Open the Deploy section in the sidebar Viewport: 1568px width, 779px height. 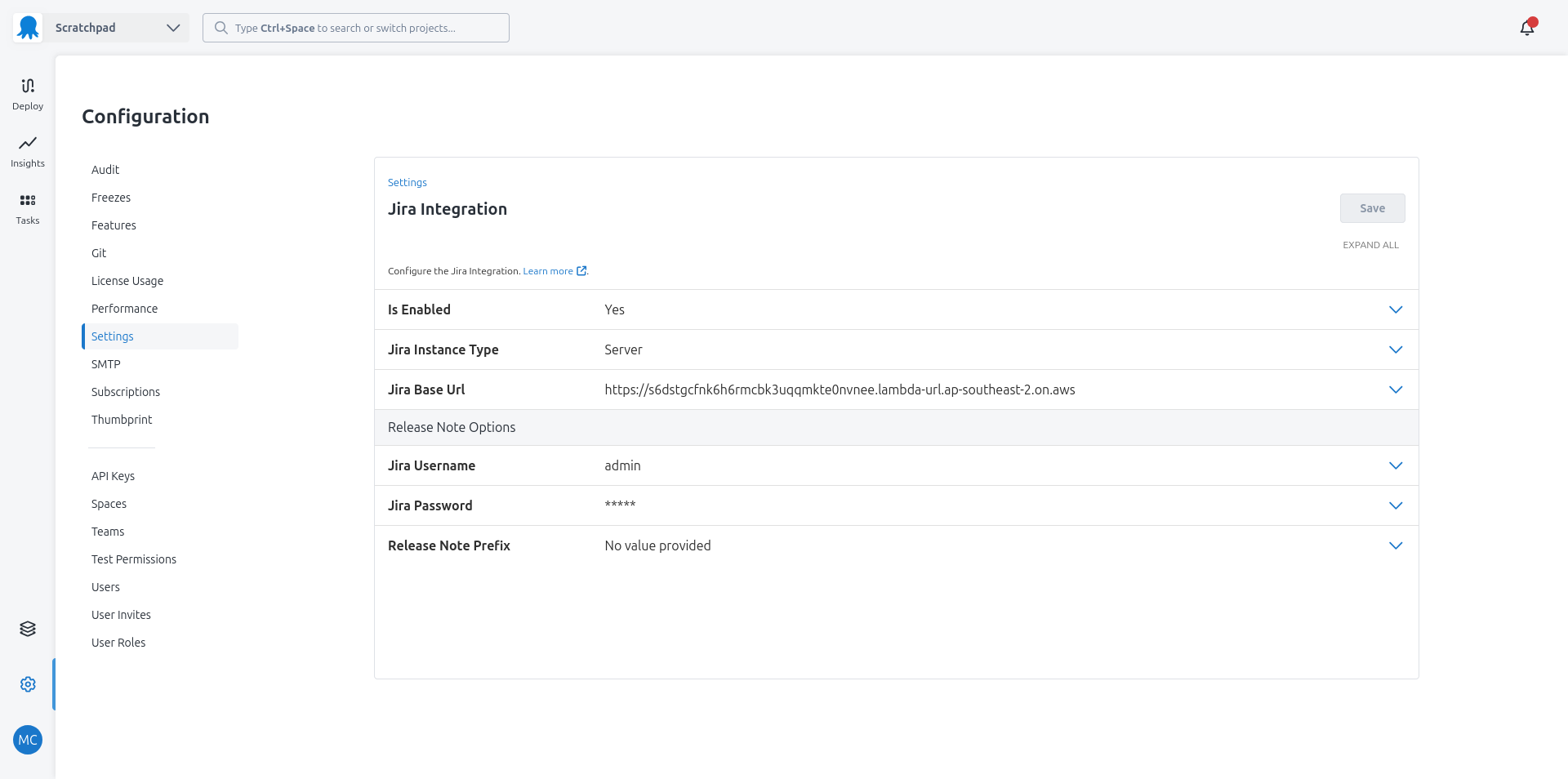pyautogui.click(x=27, y=92)
